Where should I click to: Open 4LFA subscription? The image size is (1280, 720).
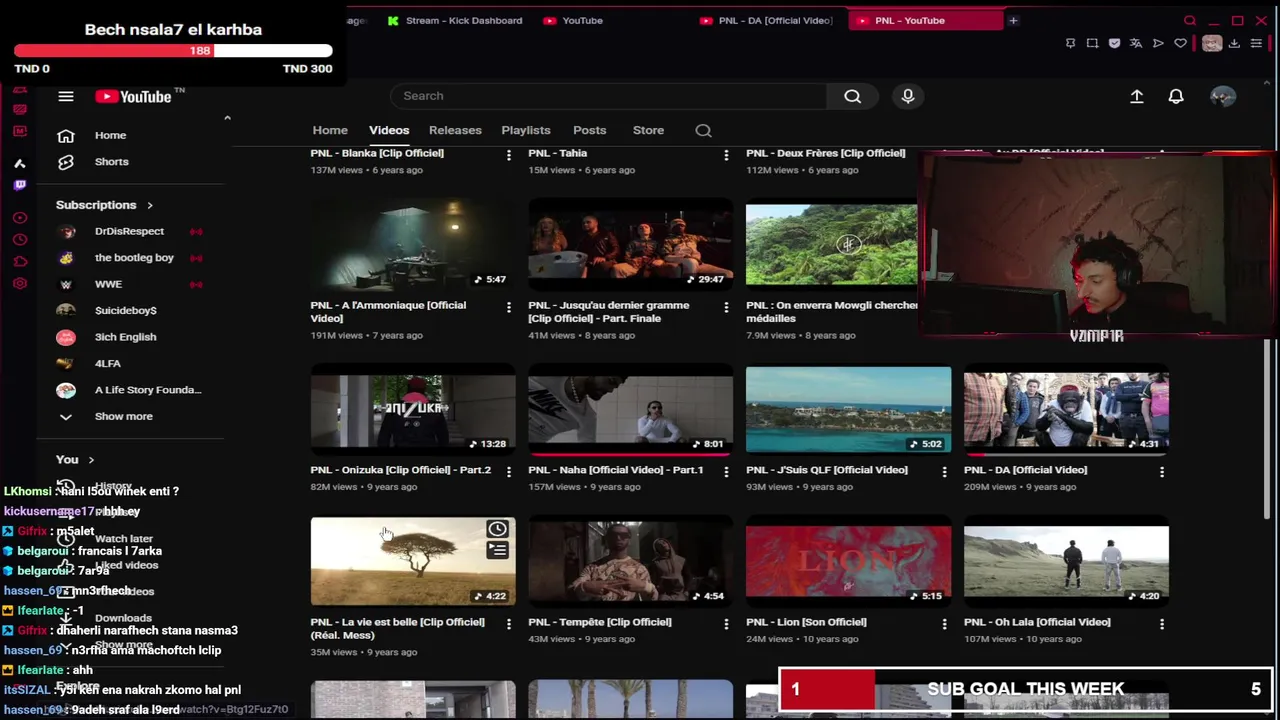(x=108, y=364)
